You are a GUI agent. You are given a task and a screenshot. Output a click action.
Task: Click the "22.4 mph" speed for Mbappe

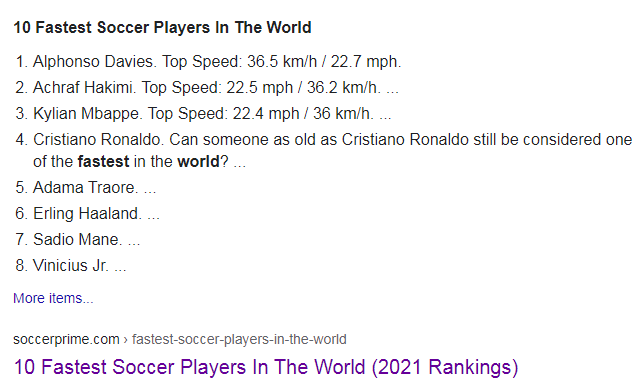266,114
